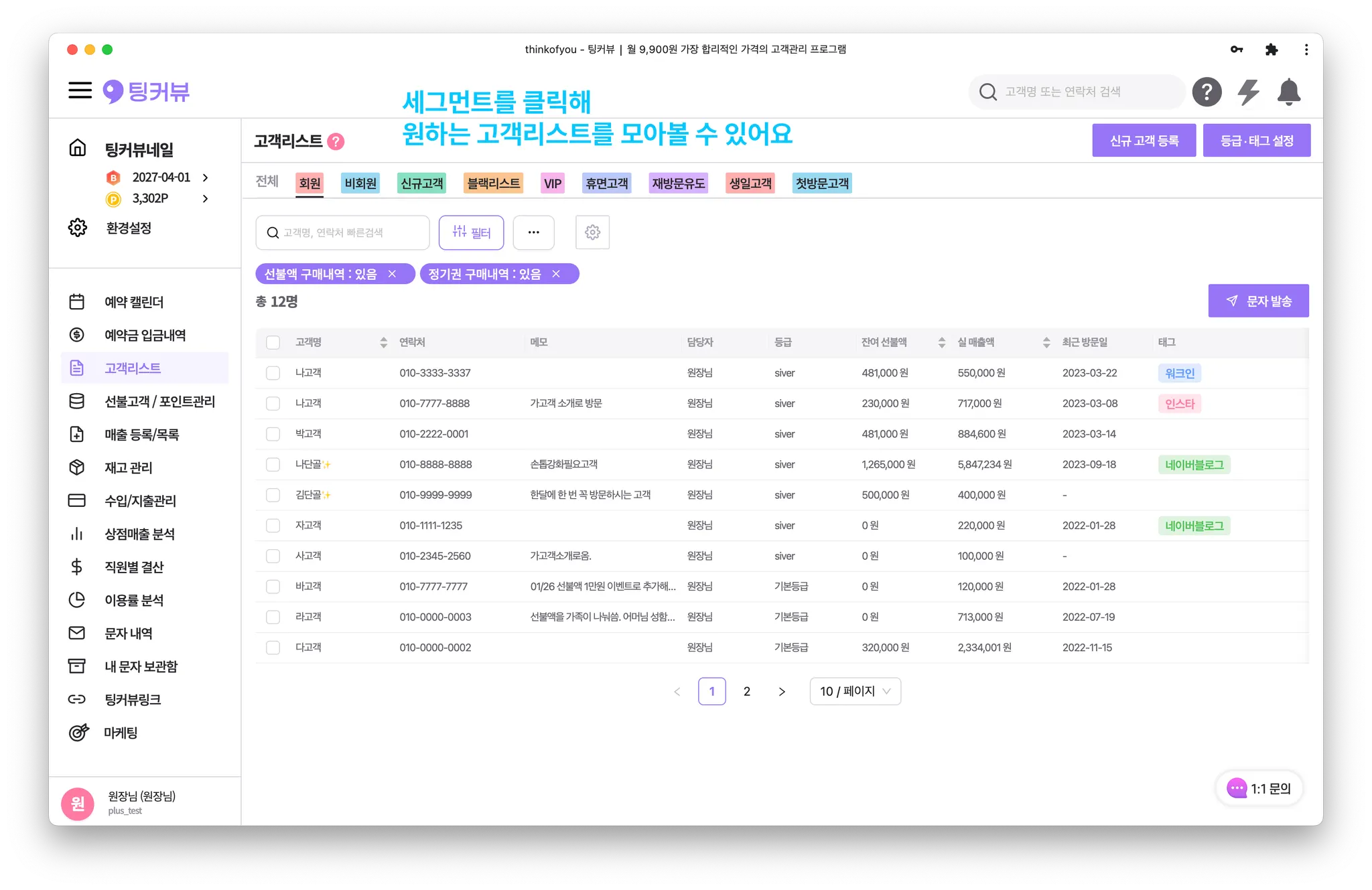
Task: Expand the 3,302P points chevron
Action: coord(206,198)
